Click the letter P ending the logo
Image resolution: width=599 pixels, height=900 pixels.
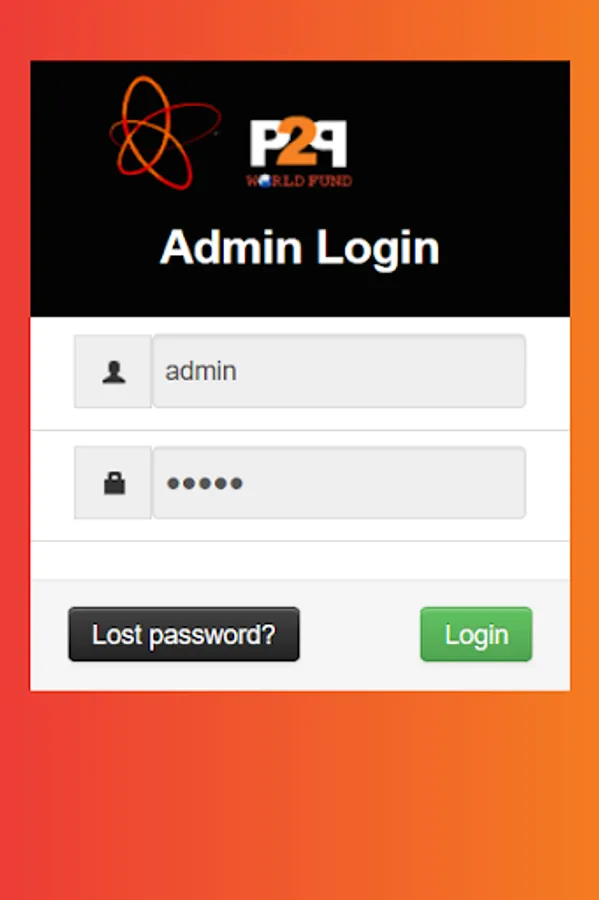click(x=332, y=143)
